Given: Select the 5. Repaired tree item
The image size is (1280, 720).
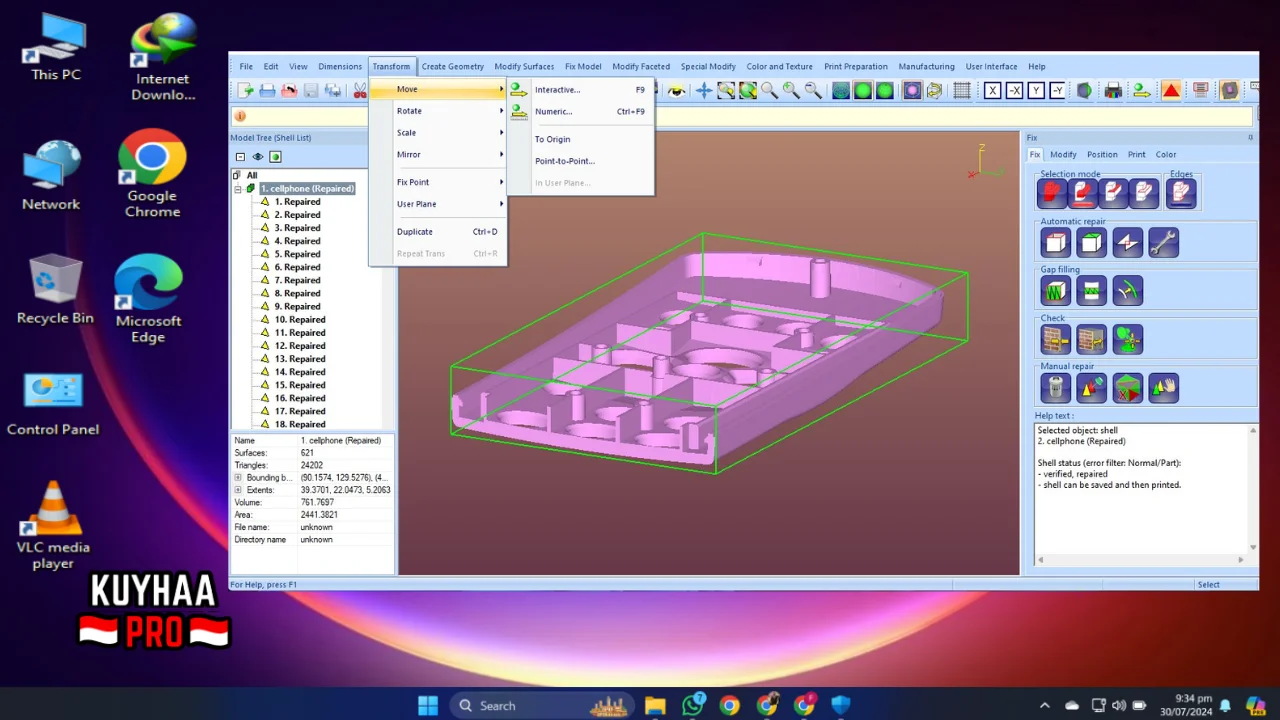Looking at the screenshot, I should (297, 254).
